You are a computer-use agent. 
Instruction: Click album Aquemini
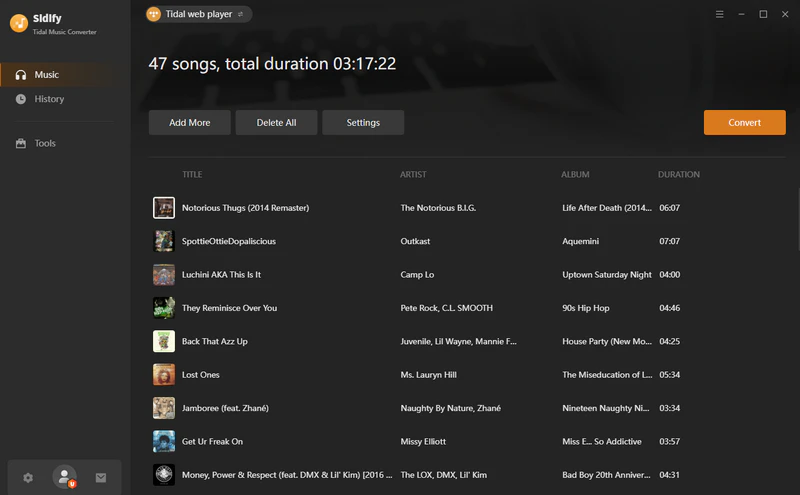tap(581, 241)
